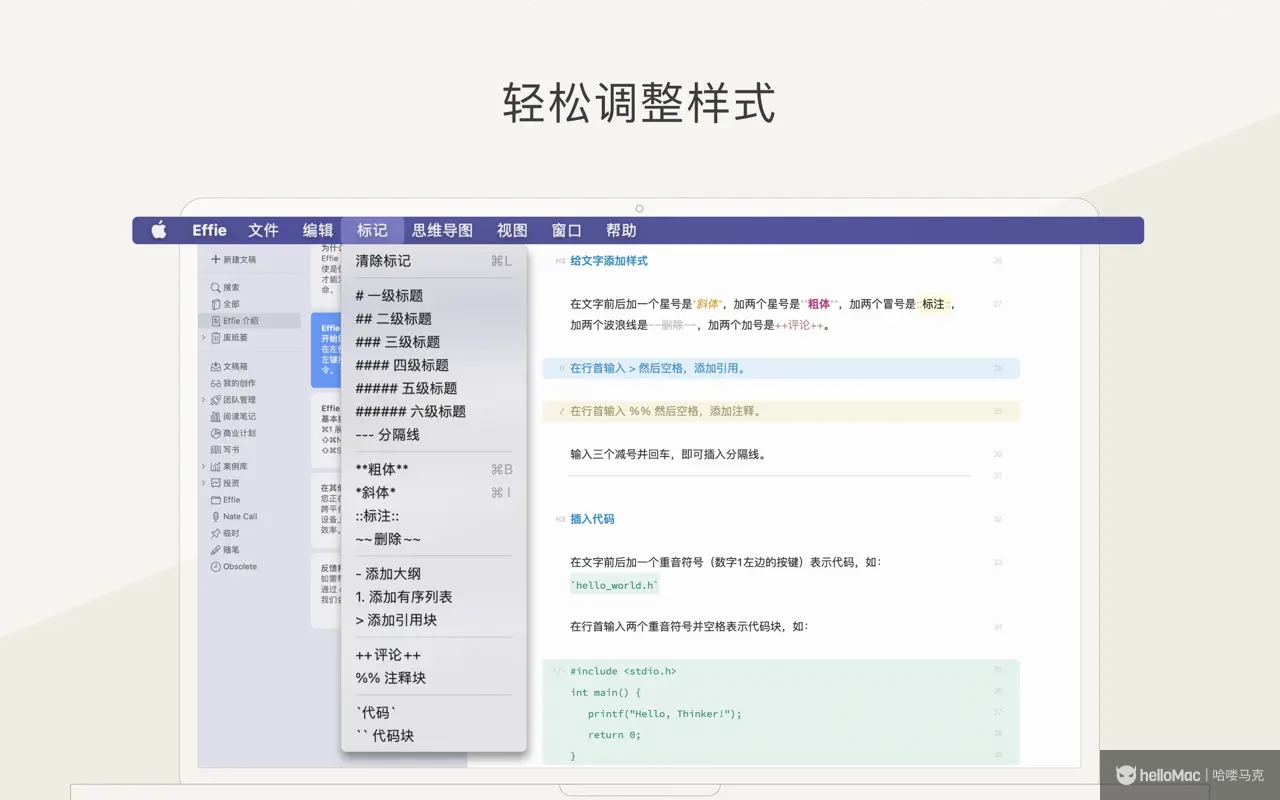Screen dimensions: 1280x800
Task: Open the 文件 menu
Action: point(263,231)
